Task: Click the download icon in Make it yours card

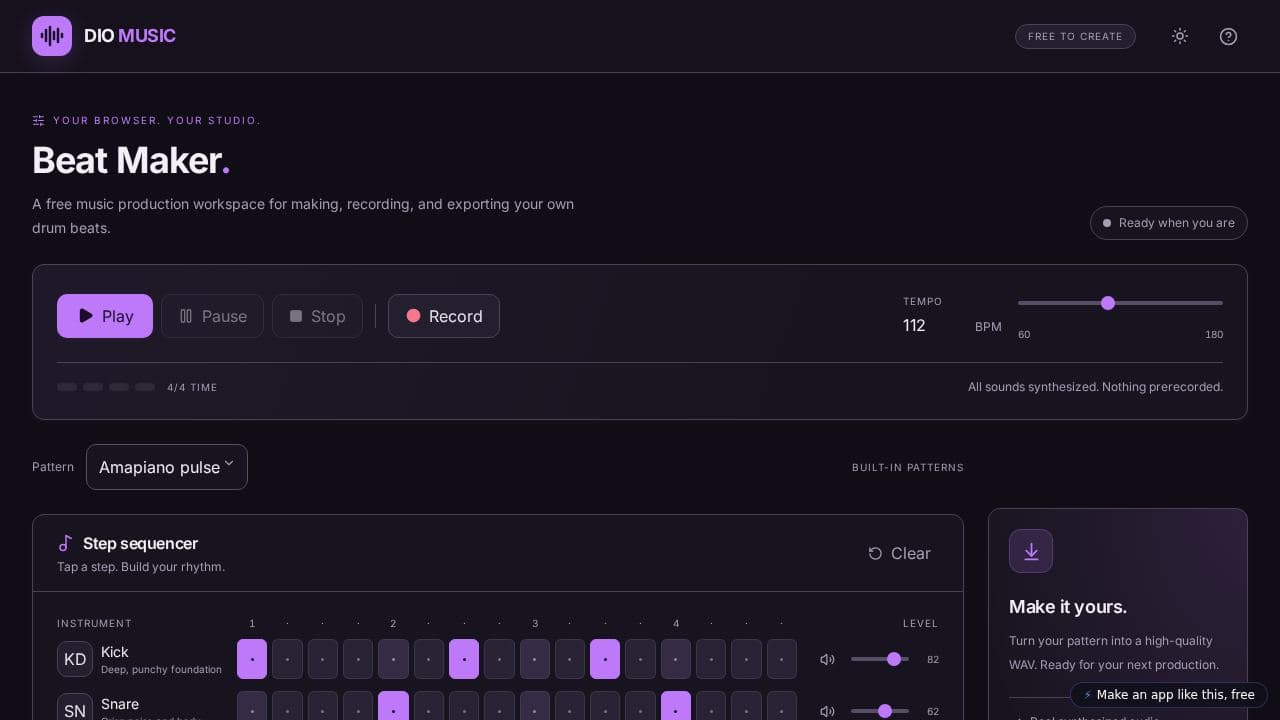Action: (x=1031, y=551)
